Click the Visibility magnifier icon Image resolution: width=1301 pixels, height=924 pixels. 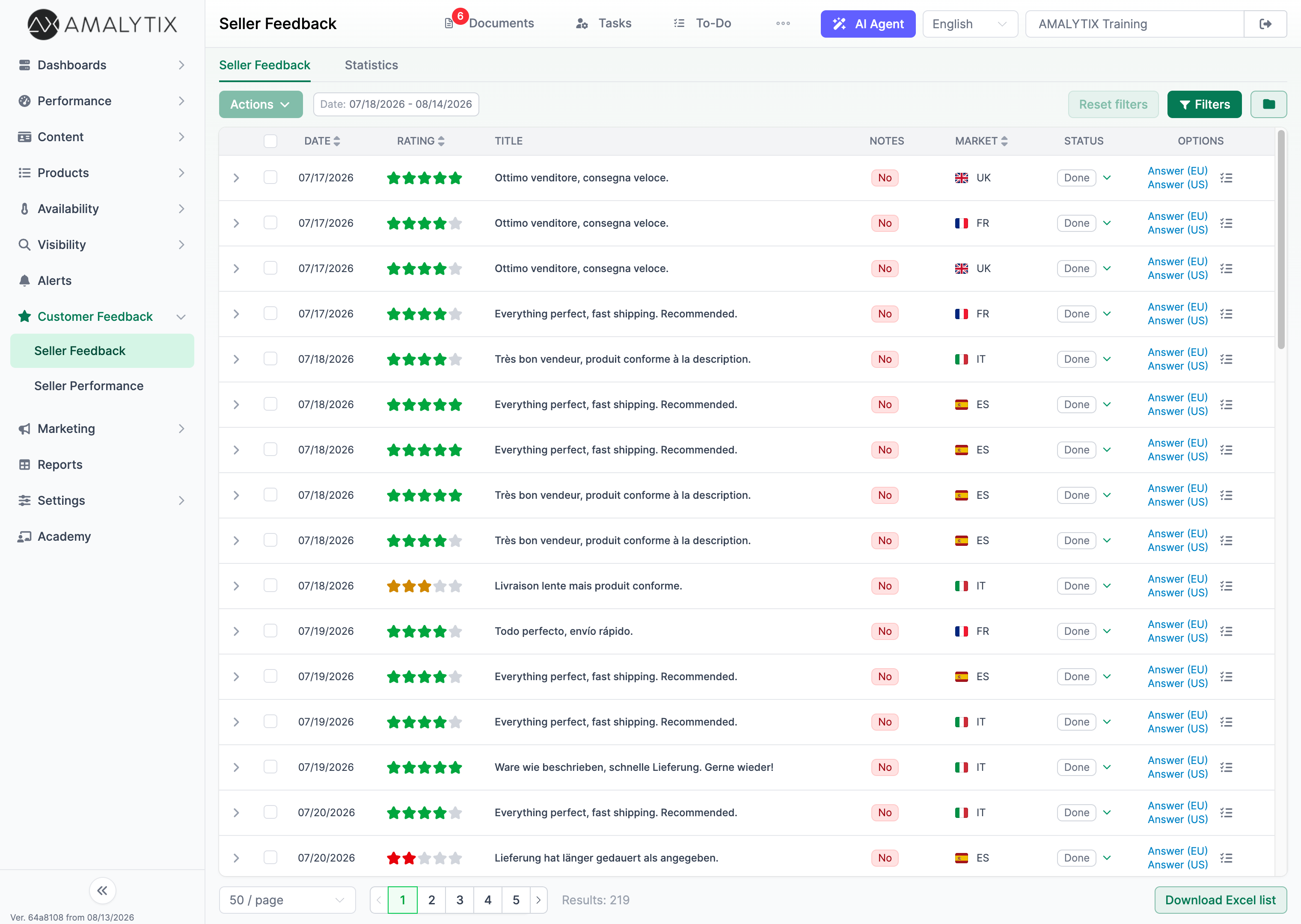click(24, 244)
